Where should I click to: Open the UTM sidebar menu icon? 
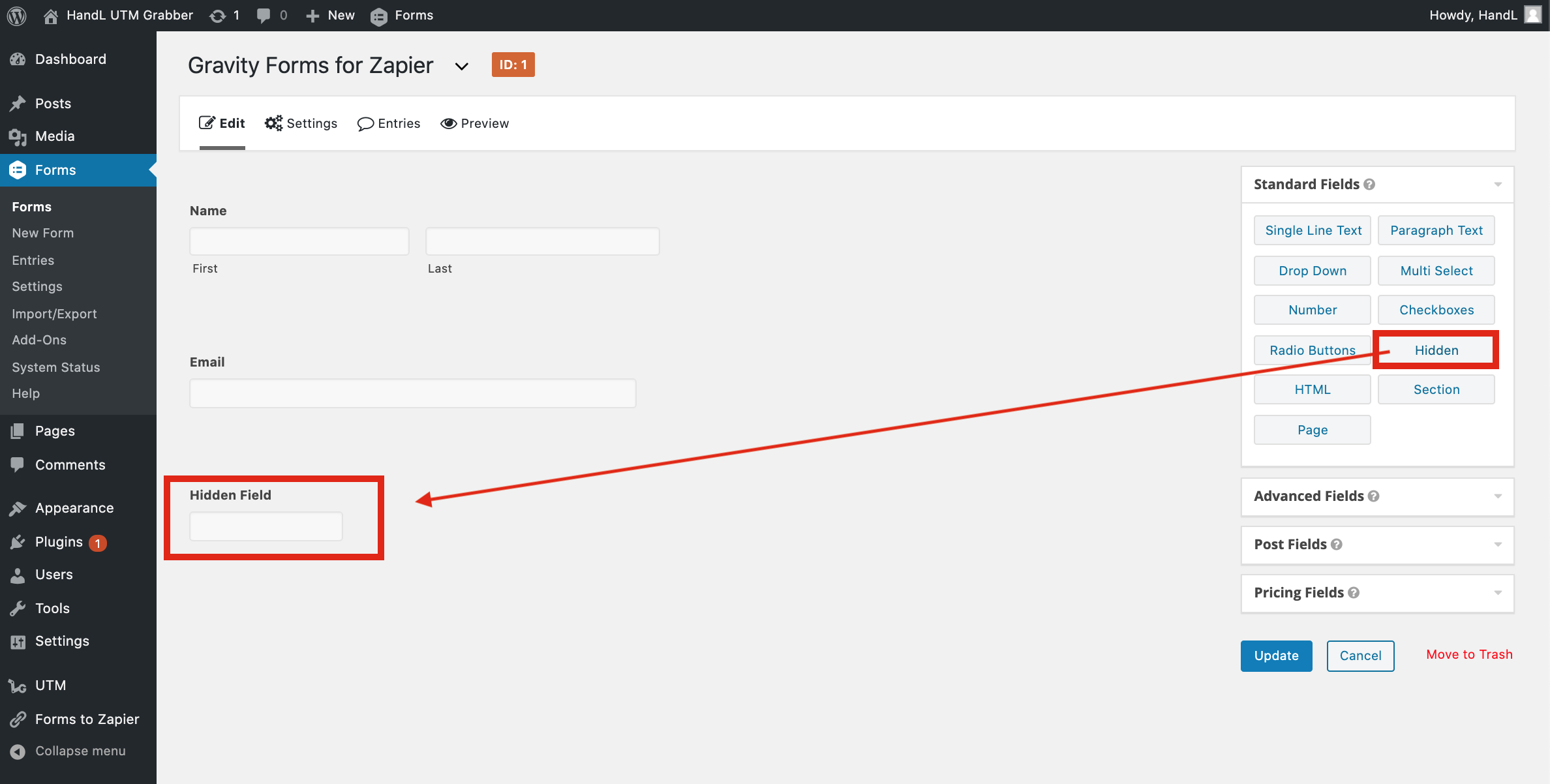pyautogui.click(x=18, y=686)
